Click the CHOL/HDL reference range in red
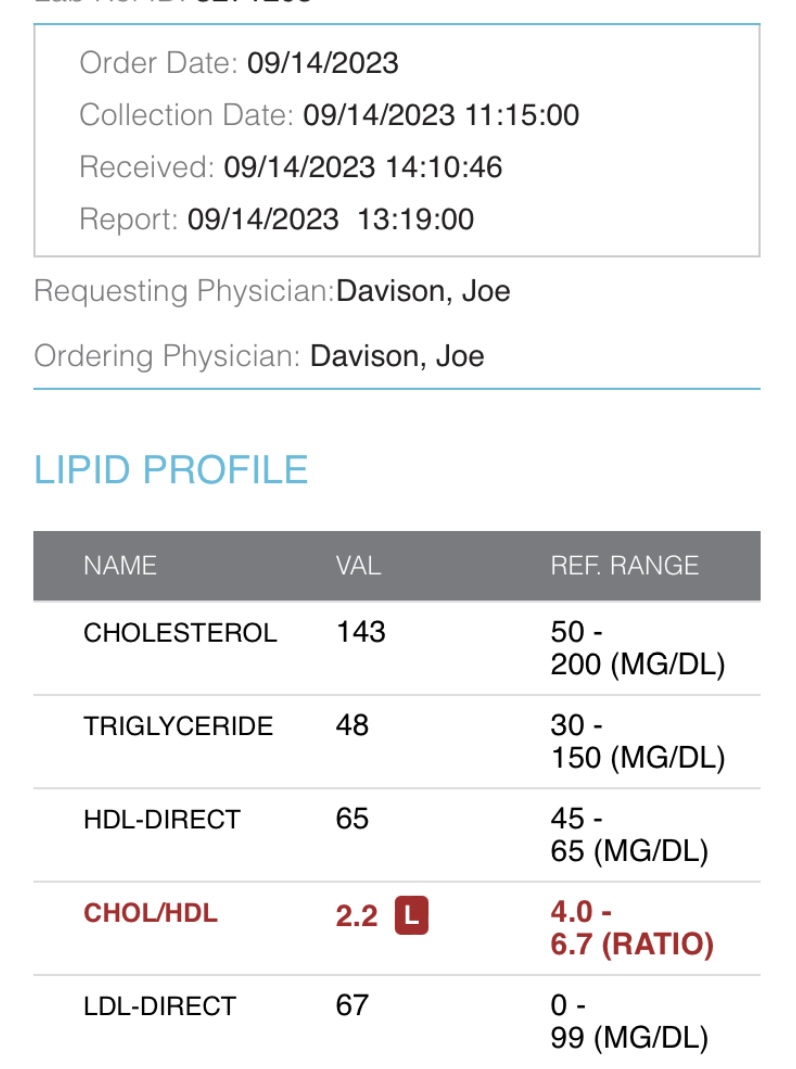The height and width of the screenshot is (1069, 796). (632, 929)
